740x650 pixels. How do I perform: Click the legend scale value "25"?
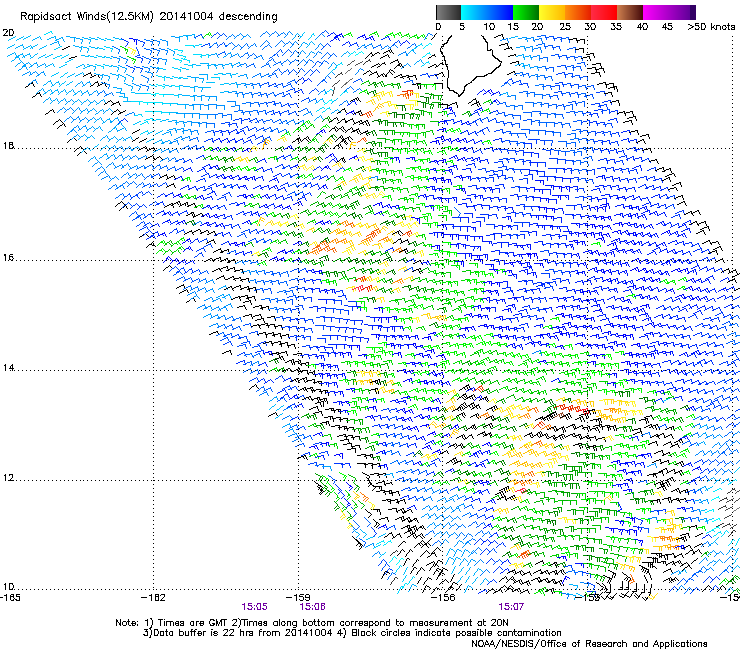click(565, 27)
